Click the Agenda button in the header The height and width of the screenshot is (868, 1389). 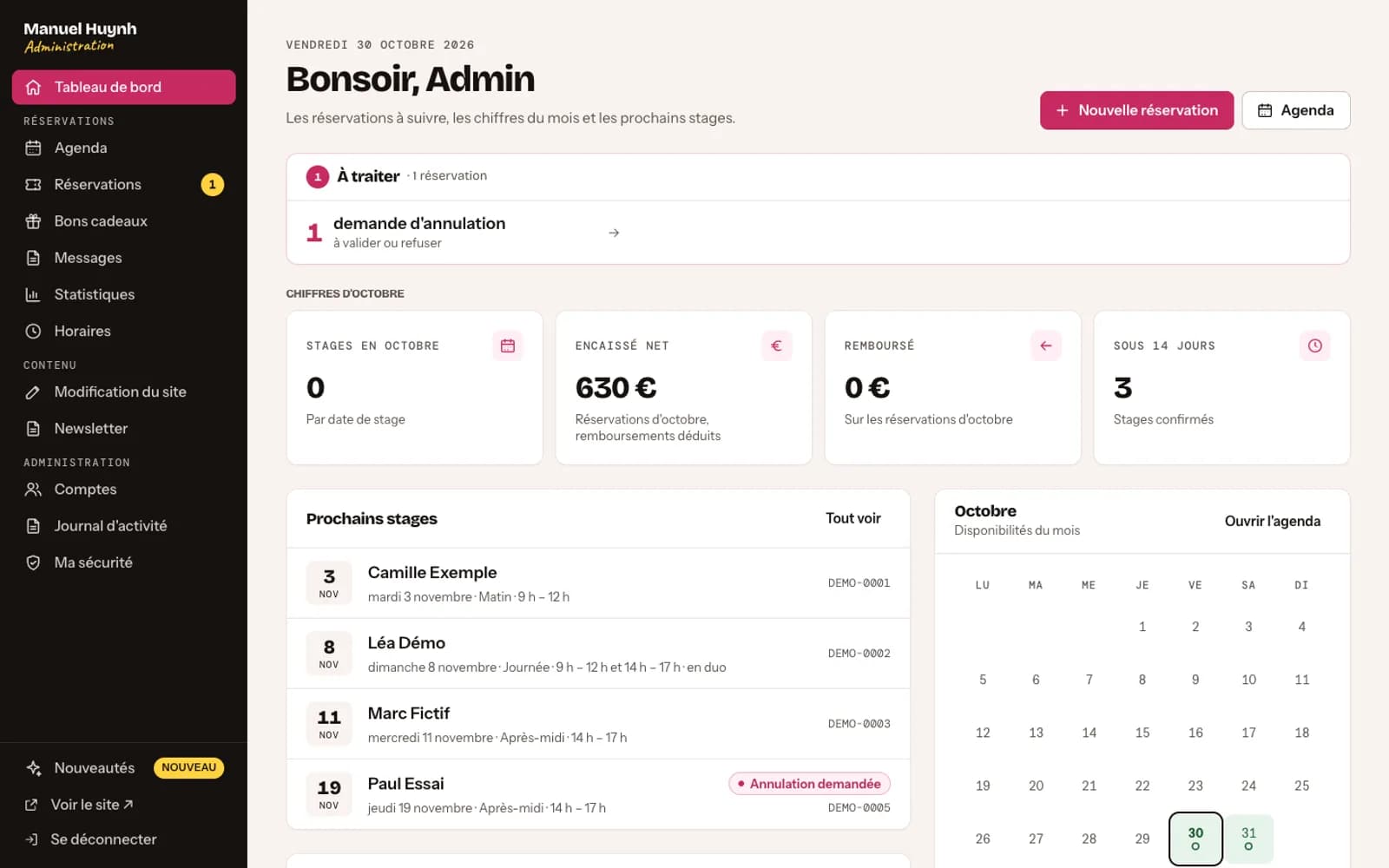(1295, 110)
